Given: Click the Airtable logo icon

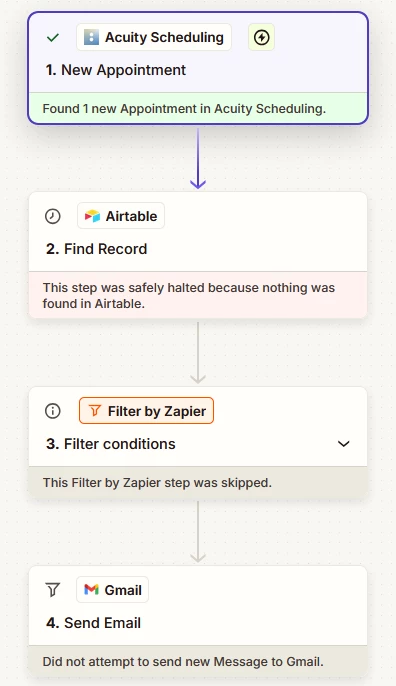Looking at the screenshot, I should tap(92, 216).
